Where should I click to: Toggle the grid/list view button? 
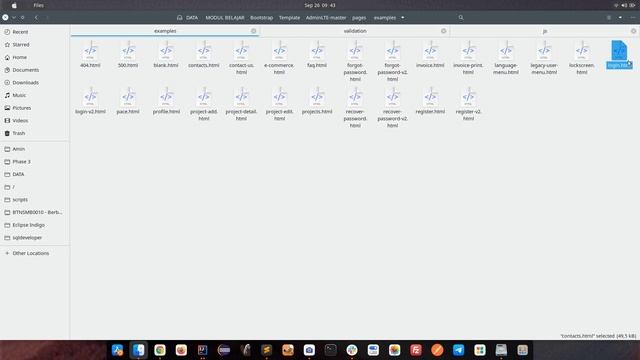(x=609, y=18)
